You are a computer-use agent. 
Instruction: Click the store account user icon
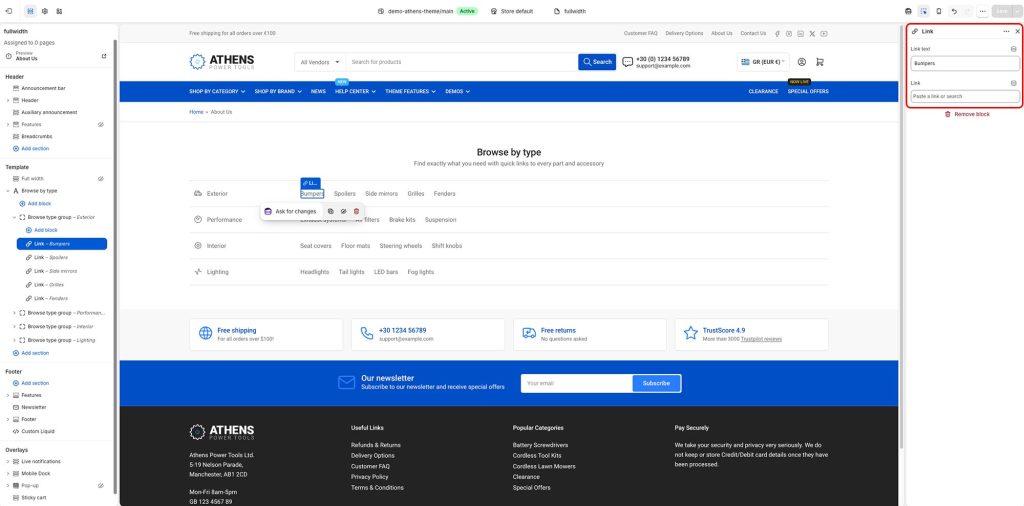[802, 62]
